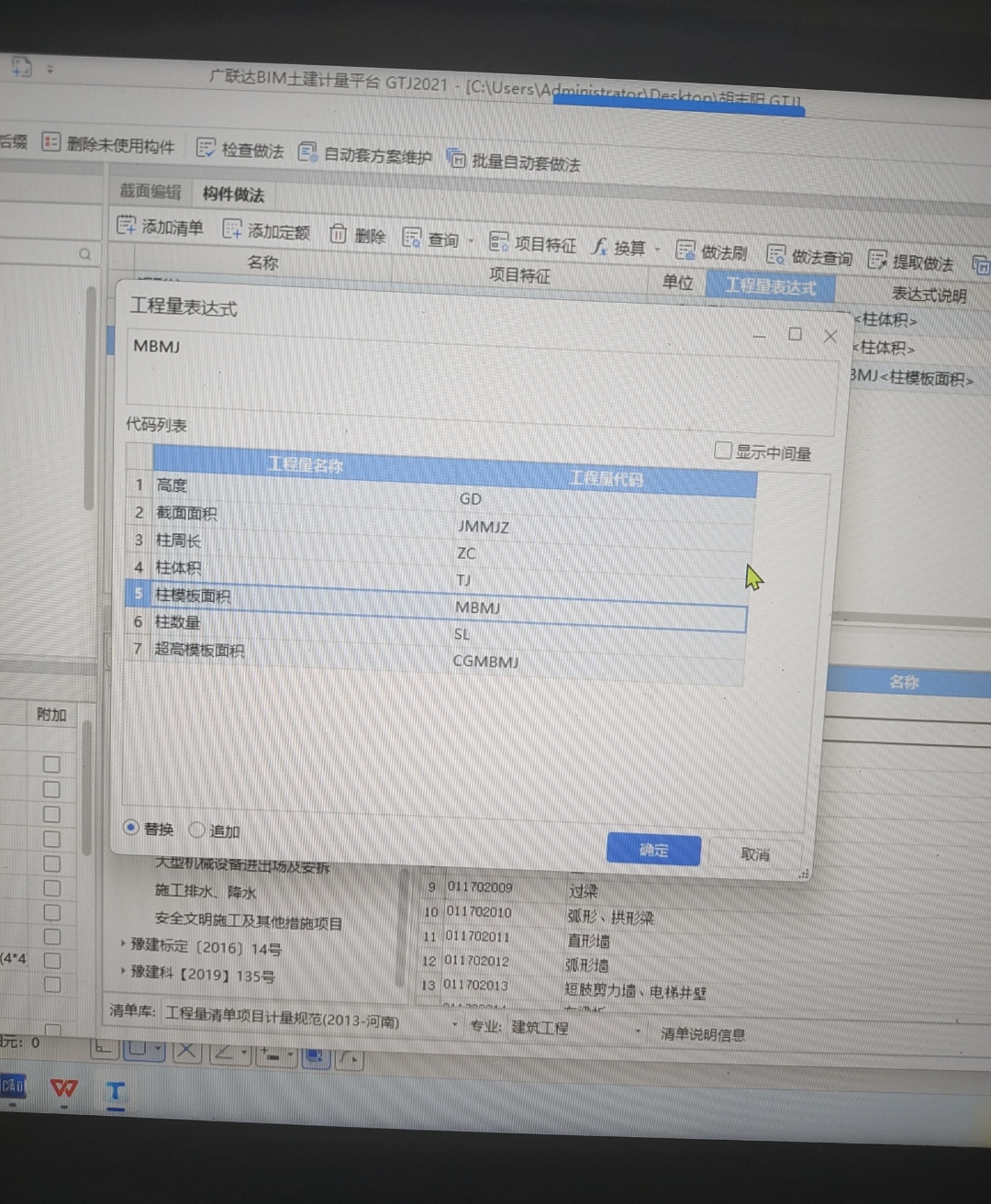This screenshot has height=1204, width=991.
Task: Click the X drawing tool at bottom toolbar
Action: tap(185, 1049)
